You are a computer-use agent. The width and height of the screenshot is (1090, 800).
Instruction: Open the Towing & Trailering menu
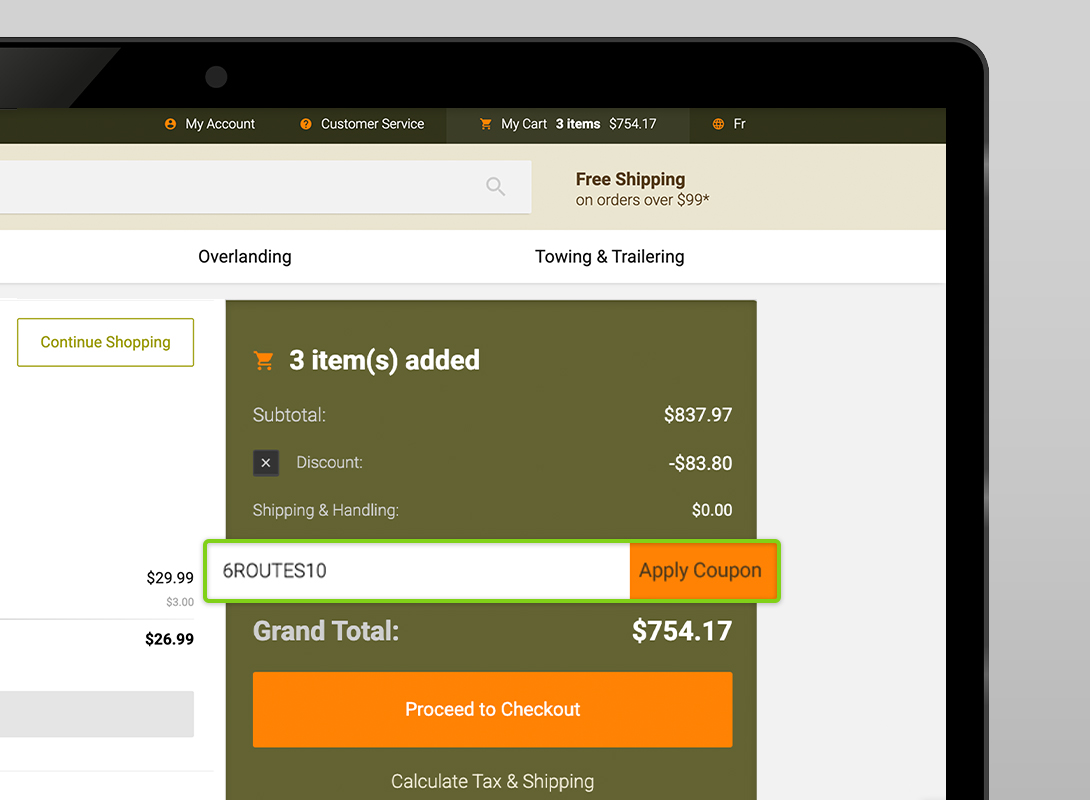click(x=609, y=257)
